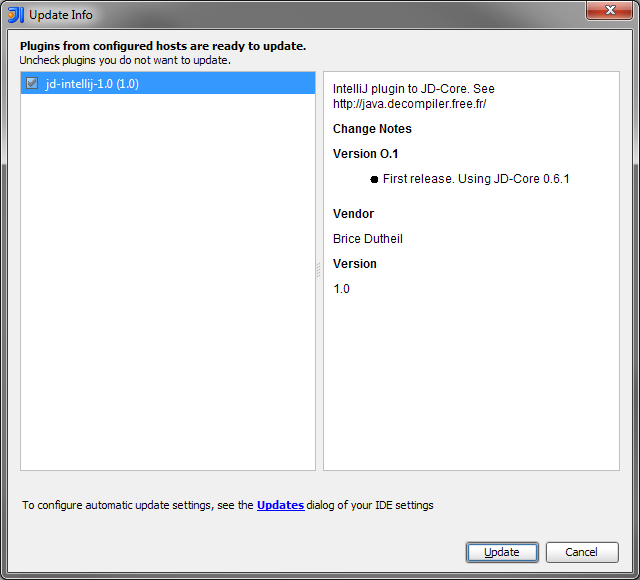Click the Cancel button
Image resolution: width=640 pixels, height=580 pixels.
pos(582,552)
